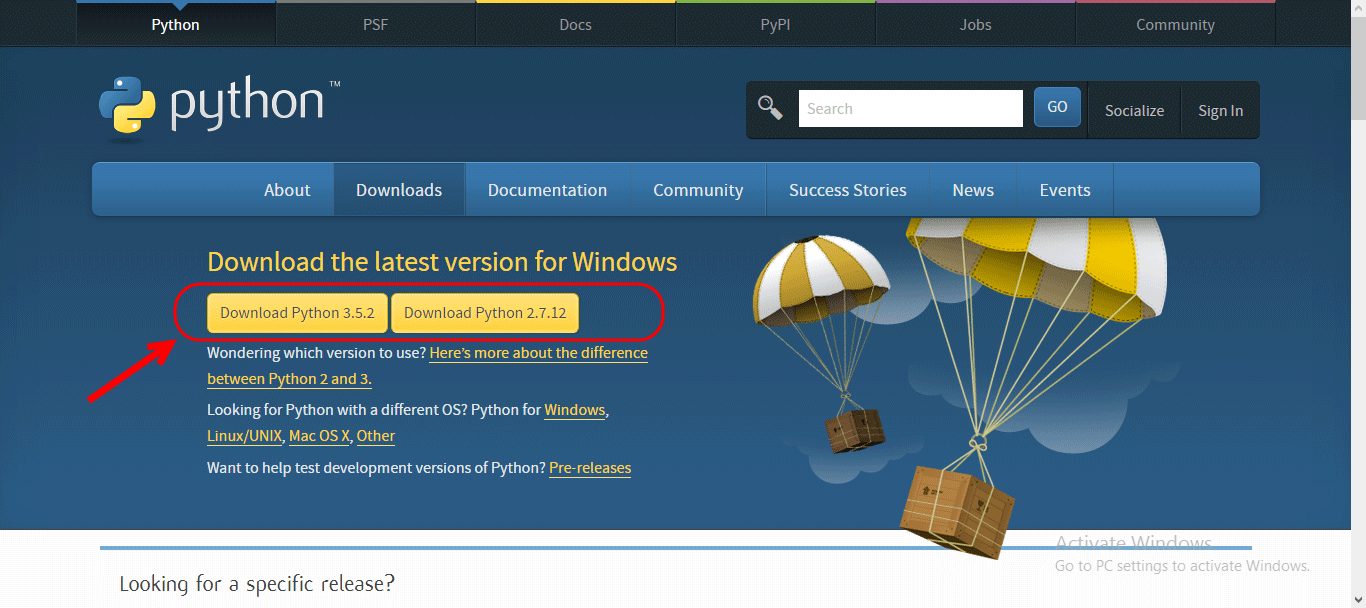Image resolution: width=1366 pixels, height=608 pixels.
Task: Open the top bar Community tab
Action: tap(1176, 24)
